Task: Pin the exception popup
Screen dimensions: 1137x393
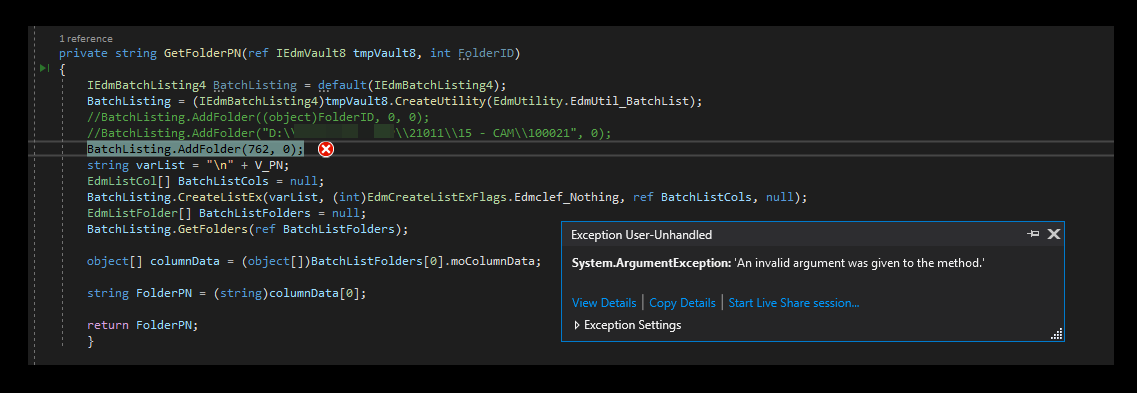Action: [x=1033, y=233]
